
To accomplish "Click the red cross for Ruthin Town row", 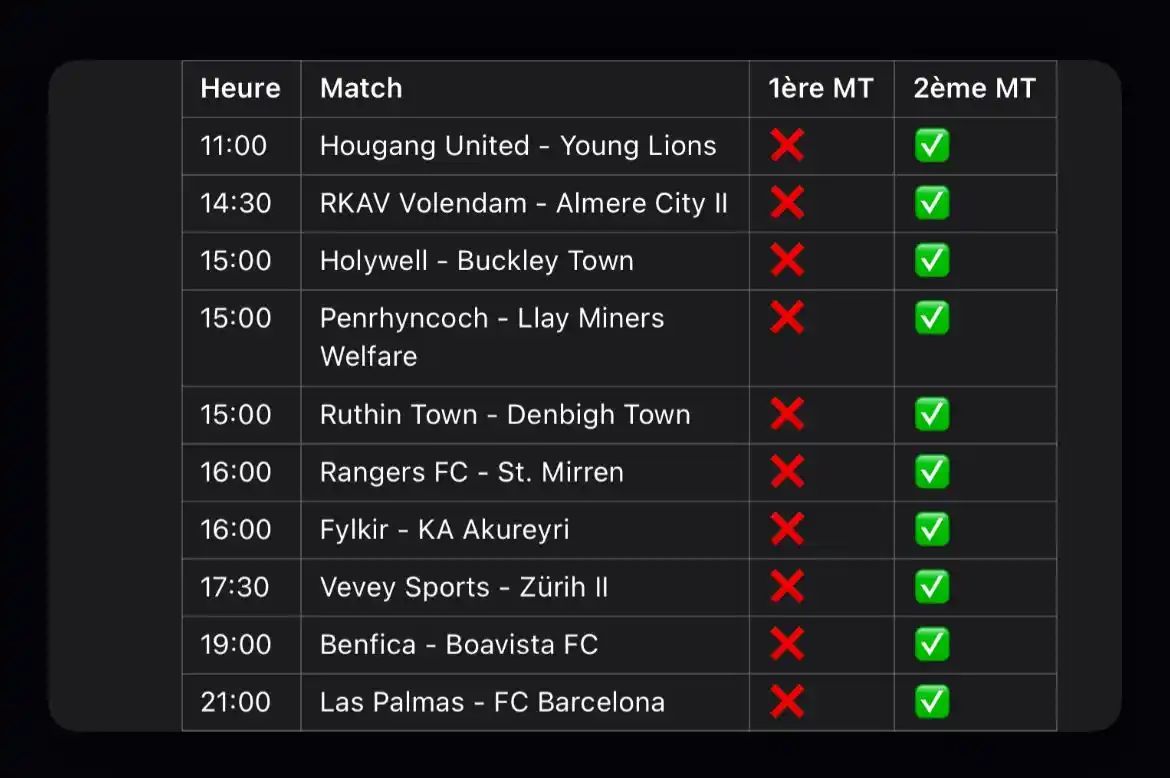I will pos(787,414).
